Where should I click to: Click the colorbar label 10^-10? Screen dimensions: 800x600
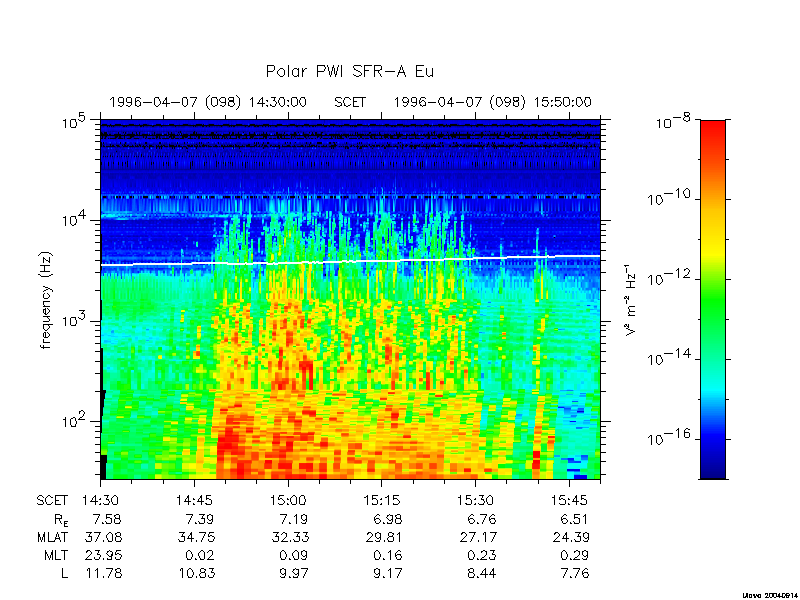[670, 197]
